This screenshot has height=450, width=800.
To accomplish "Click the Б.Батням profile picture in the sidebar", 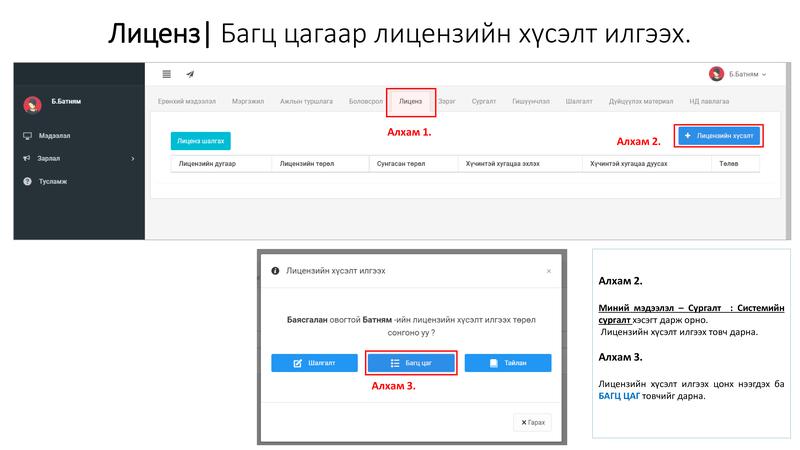I will [x=32, y=103].
